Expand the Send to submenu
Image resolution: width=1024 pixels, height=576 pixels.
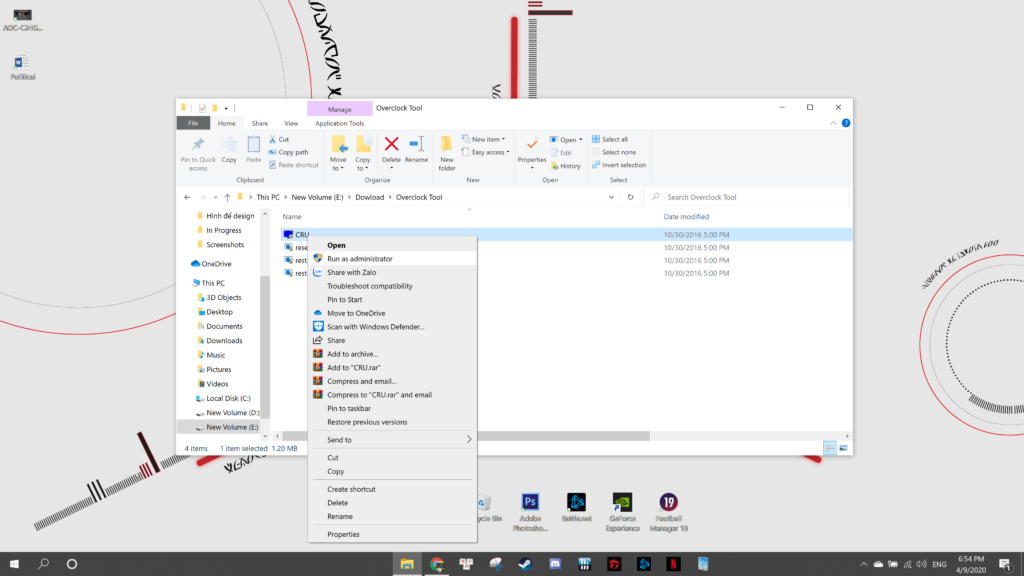(x=392, y=440)
